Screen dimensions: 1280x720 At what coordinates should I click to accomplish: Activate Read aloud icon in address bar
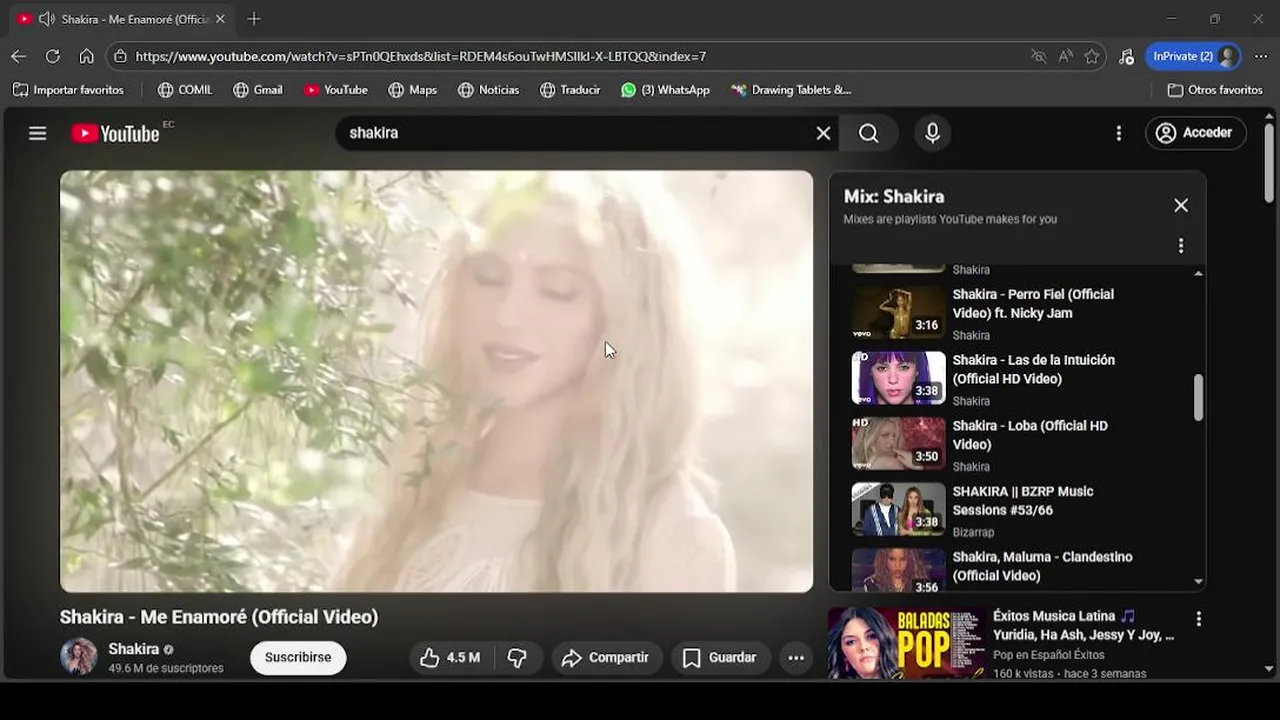coord(1066,56)
